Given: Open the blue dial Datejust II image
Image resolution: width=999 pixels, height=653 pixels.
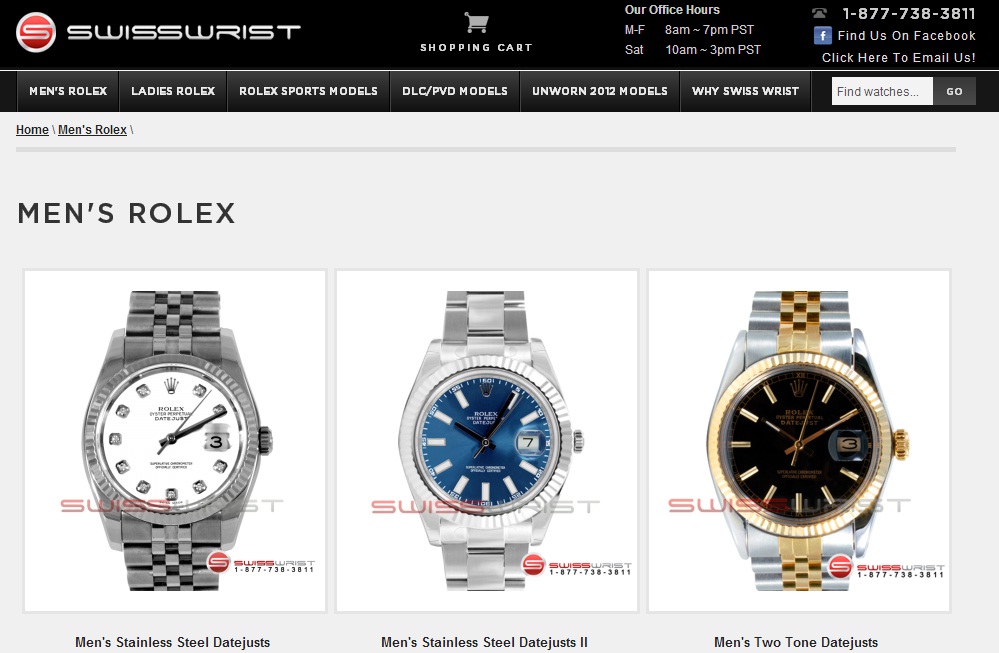Looking at the screenshot, I should (487, 441).
